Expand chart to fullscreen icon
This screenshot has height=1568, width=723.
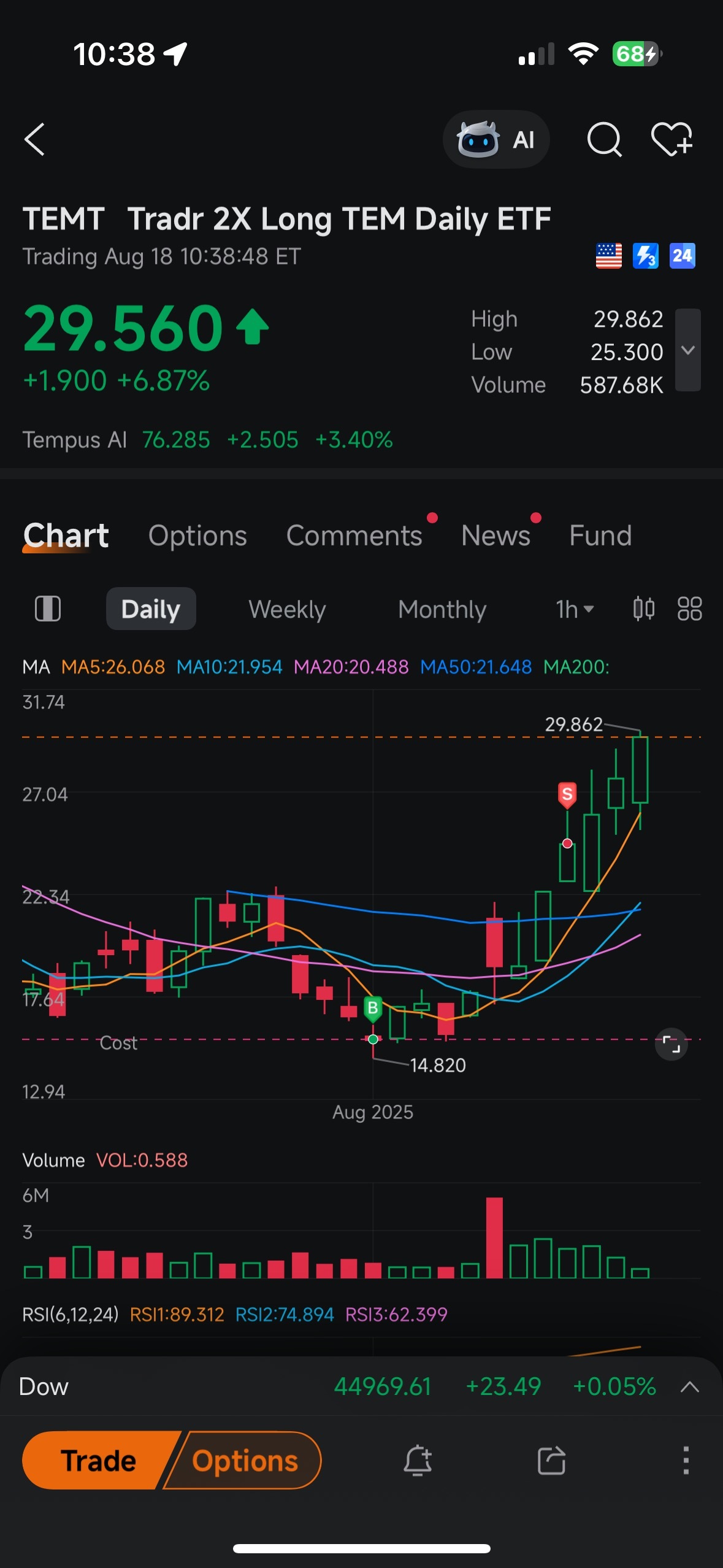(x=671, y=1044)
